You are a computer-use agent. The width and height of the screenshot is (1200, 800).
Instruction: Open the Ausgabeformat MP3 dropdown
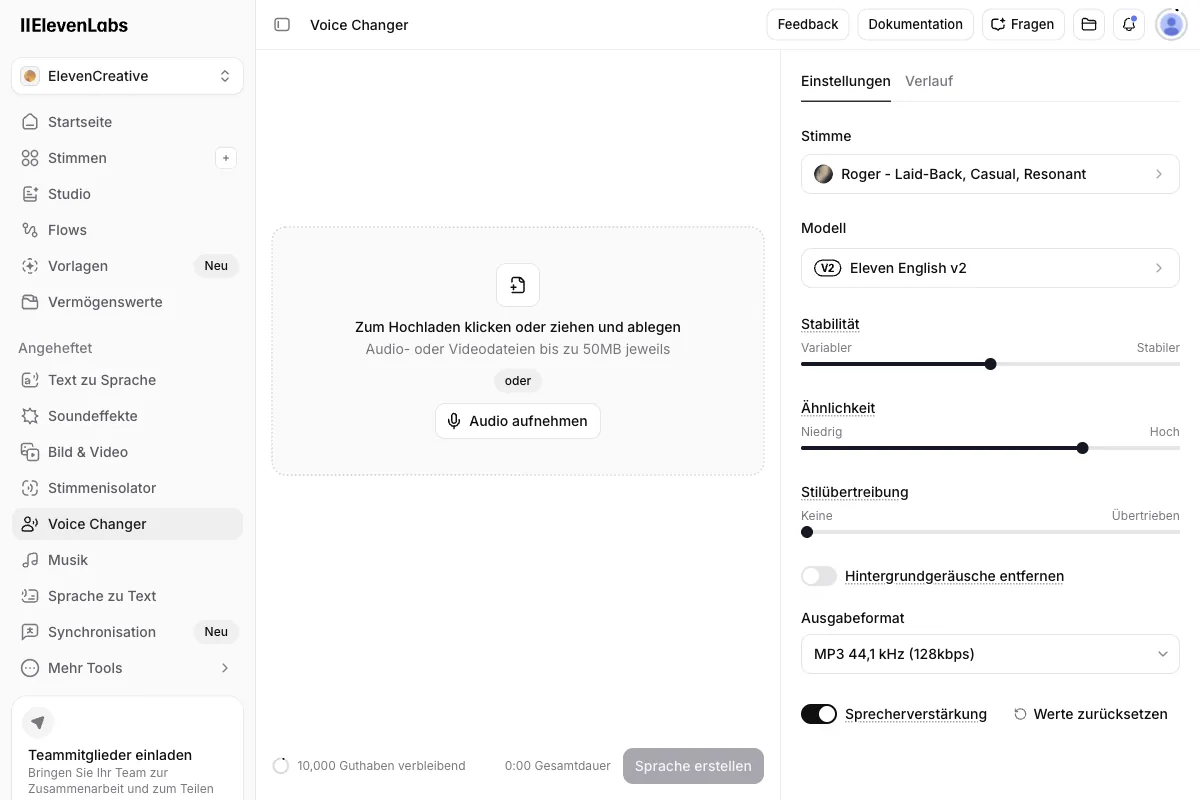point(990,654)
